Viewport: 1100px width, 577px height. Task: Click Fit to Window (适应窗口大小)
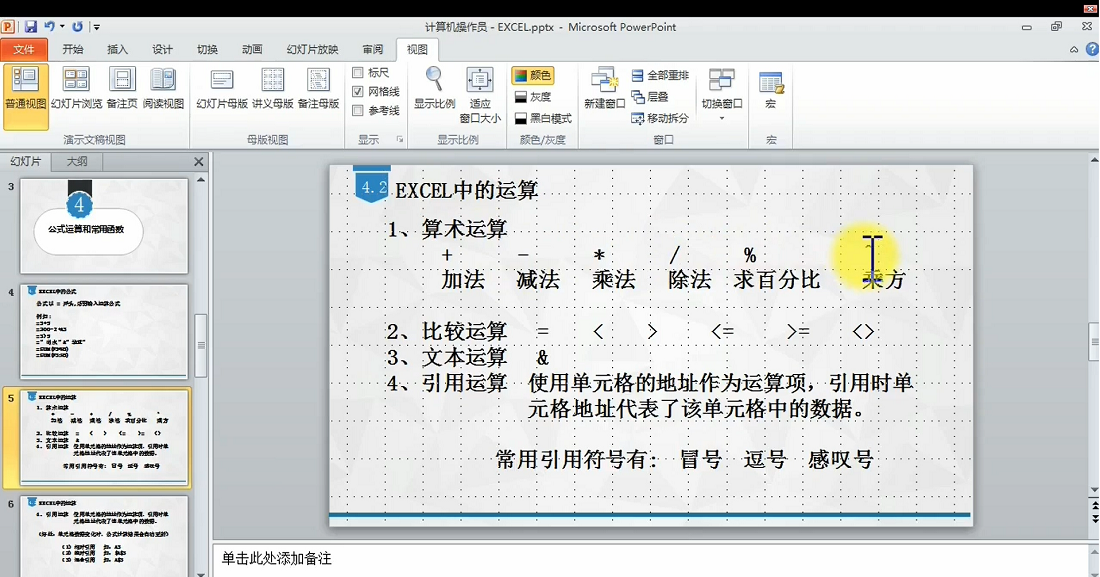tap(480, 95)
